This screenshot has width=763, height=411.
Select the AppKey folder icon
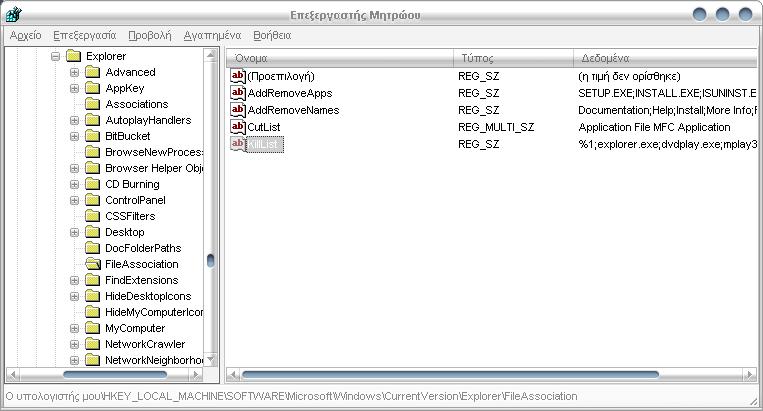92,88
